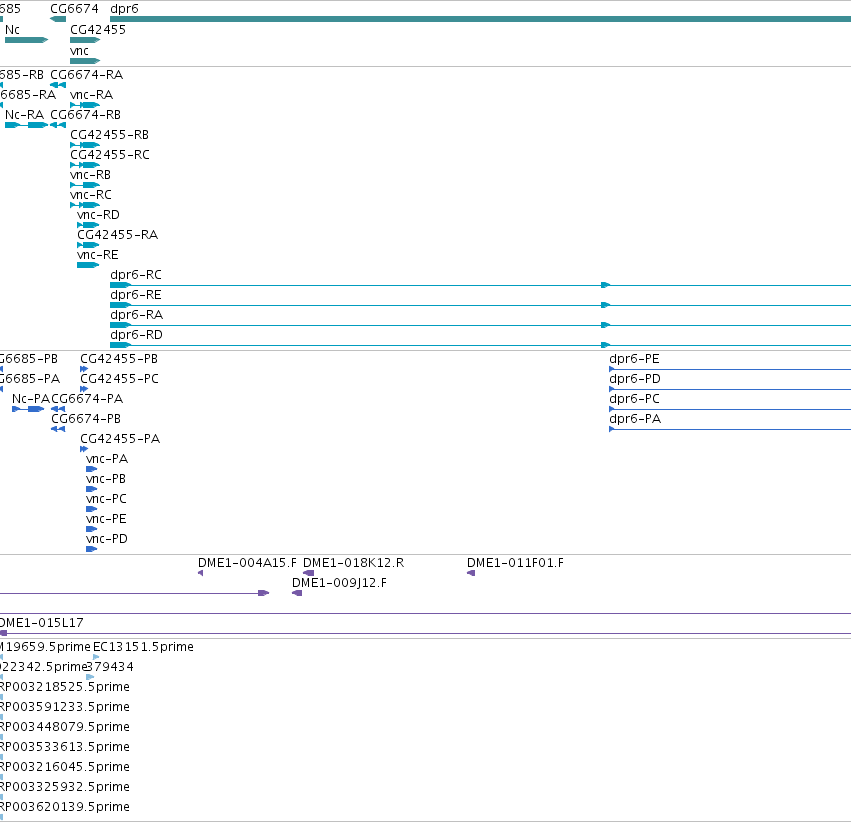Open the vnc-RE transcript label
Image resolution: width=851 pixels, height=822 pixels.
click(x=98, y=255)
